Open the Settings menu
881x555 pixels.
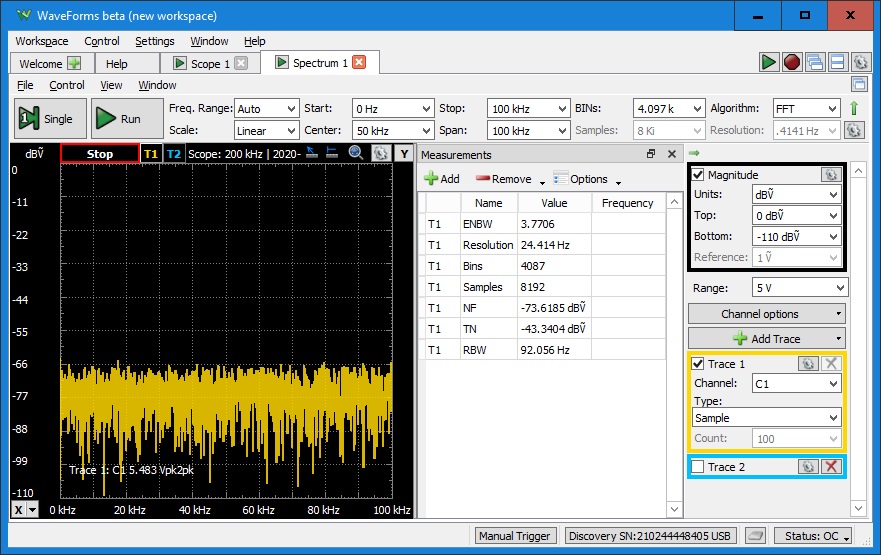(154, 41)
